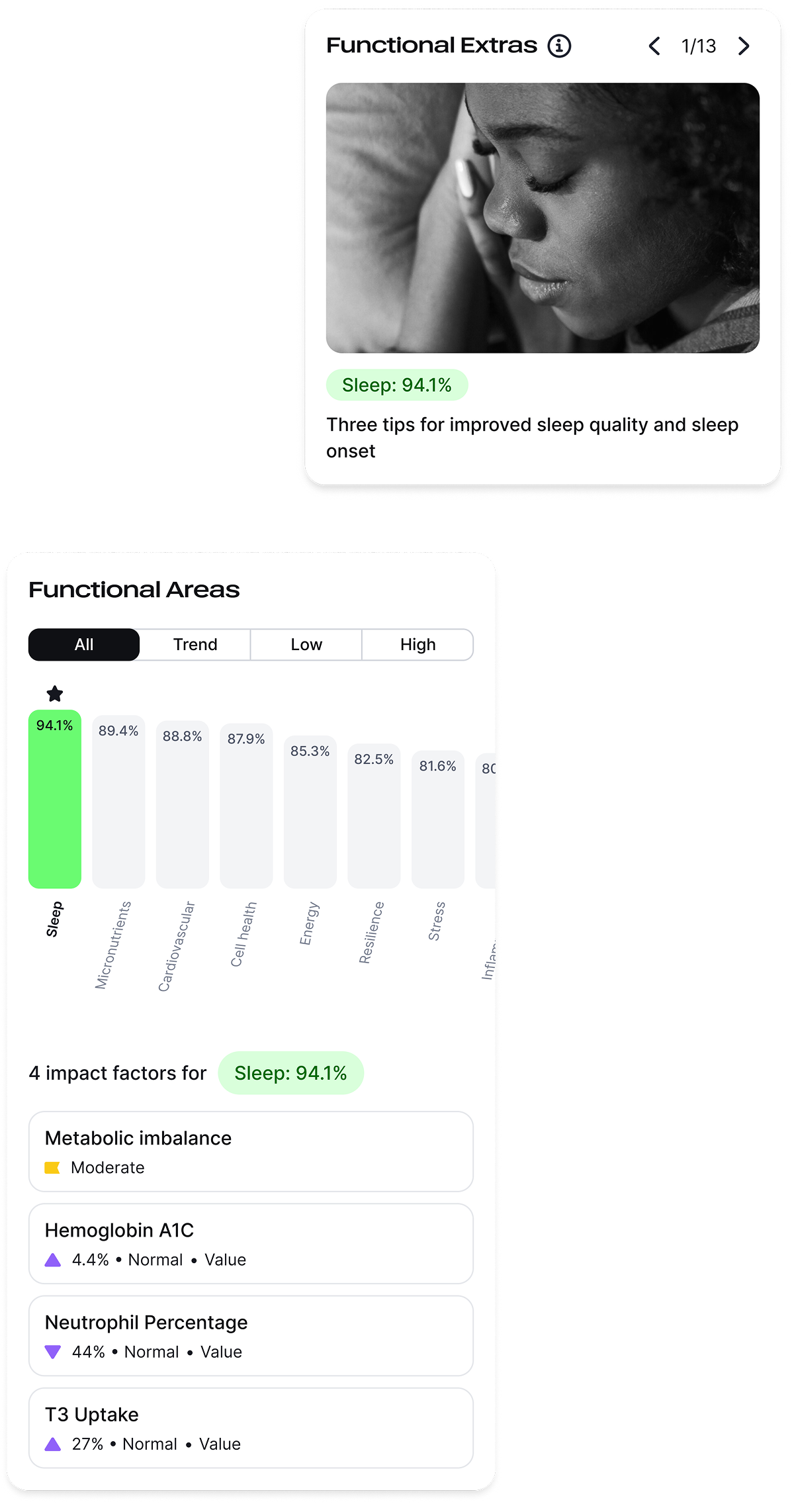Go to previous Functional Extras card
The height and width of the screenshot is (1512, 794).
[654, 46]
